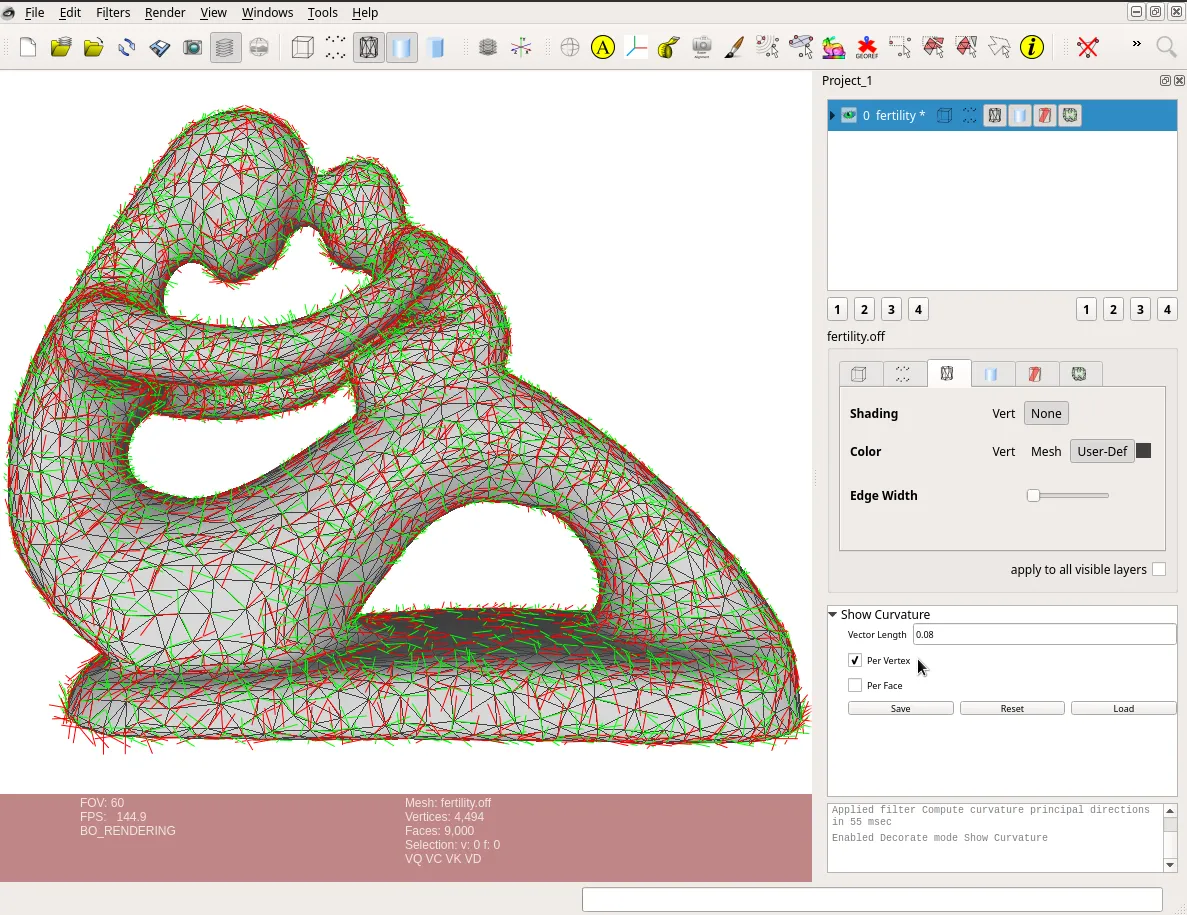Click the Save Snapshot camera icon
This screenshot has width=1187, height=915.
click(192, 47)
